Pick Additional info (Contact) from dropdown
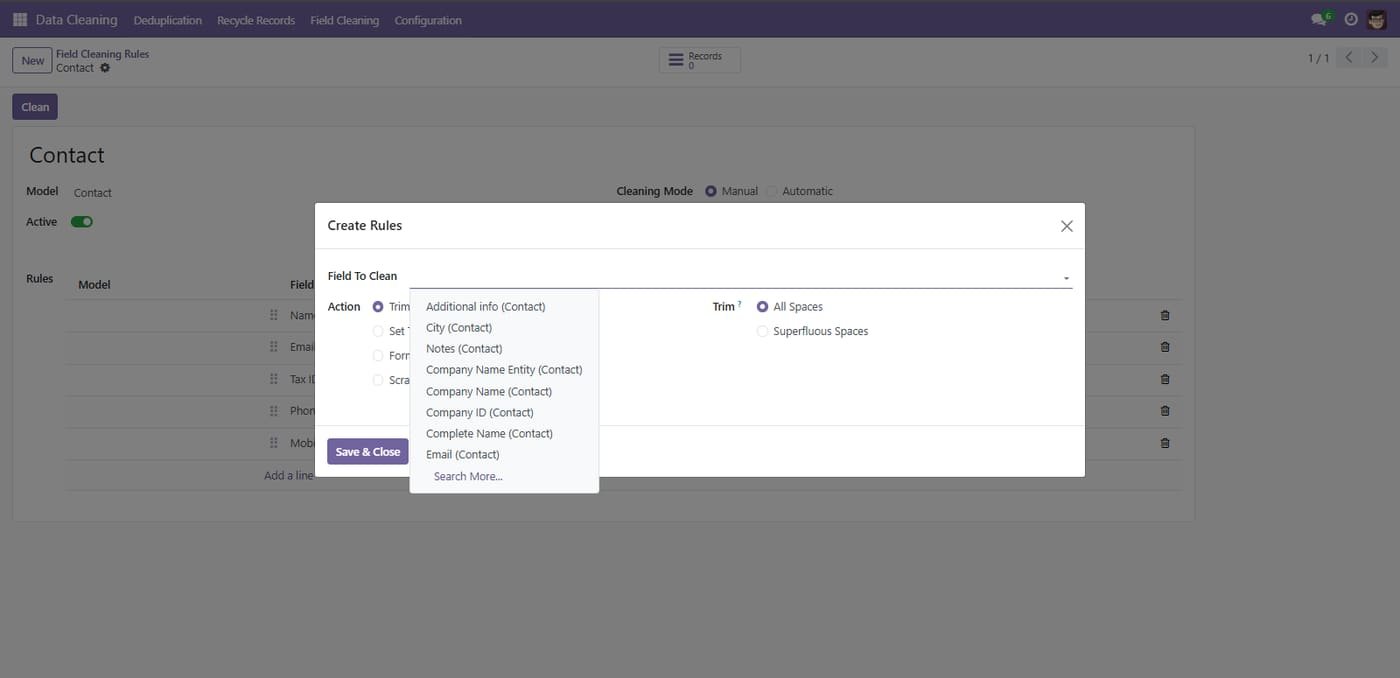The height and width of the screenshot is (678, 1400). tap(504, 307)
